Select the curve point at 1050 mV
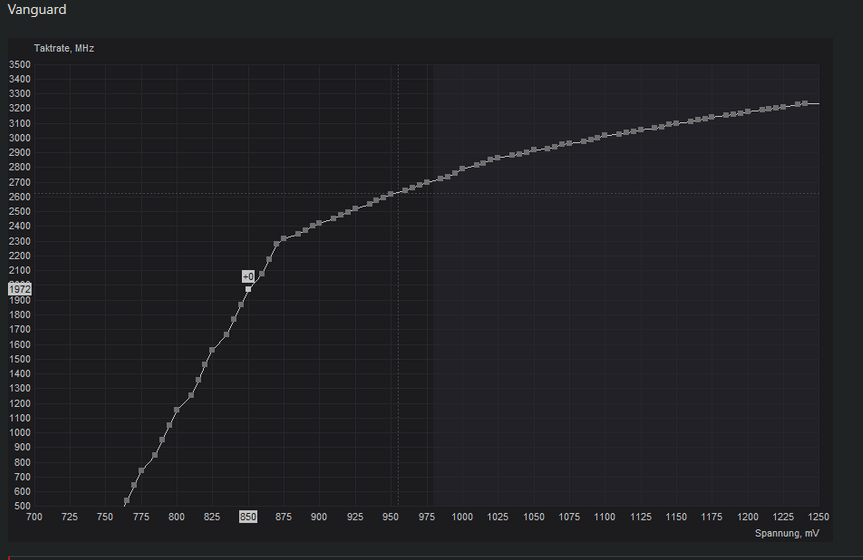This screenshot has height=560, width=863. click(x=533, y=150)
